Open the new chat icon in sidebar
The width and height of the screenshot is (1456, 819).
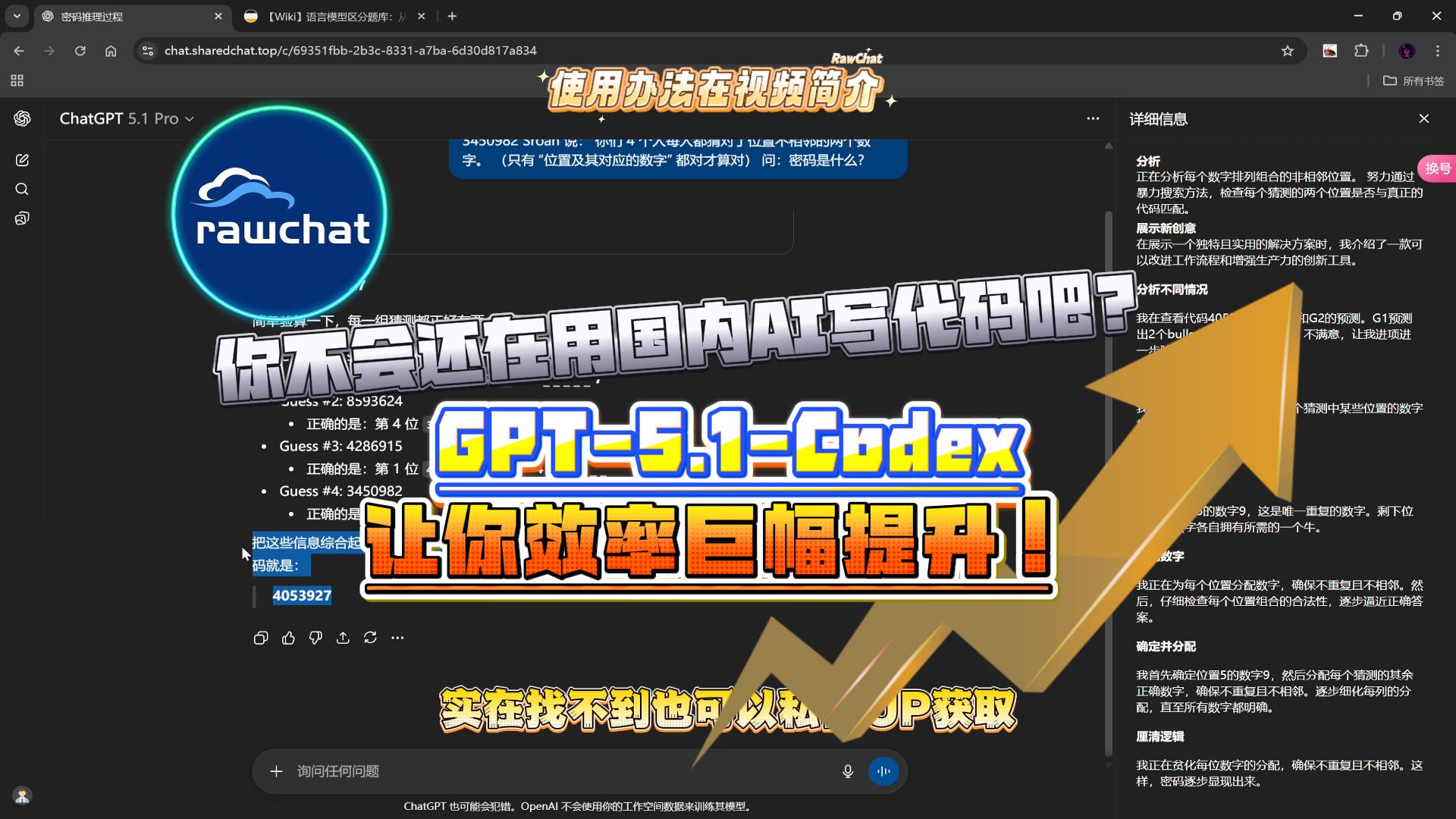(x=22, y=160)
